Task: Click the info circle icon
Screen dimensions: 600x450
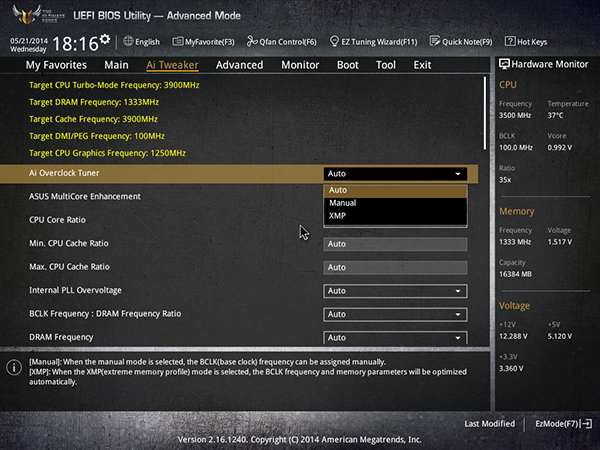Action: pyautogui.click(x=14, y=367)
